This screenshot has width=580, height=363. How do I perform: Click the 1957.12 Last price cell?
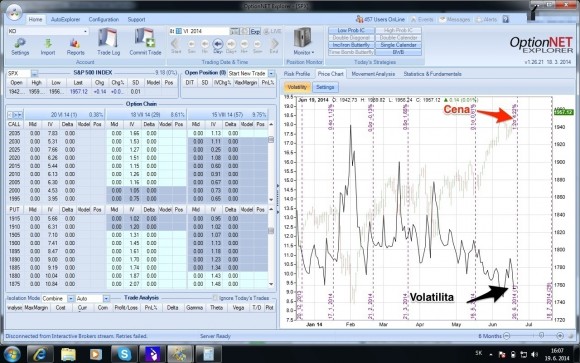tap(78, 91)
